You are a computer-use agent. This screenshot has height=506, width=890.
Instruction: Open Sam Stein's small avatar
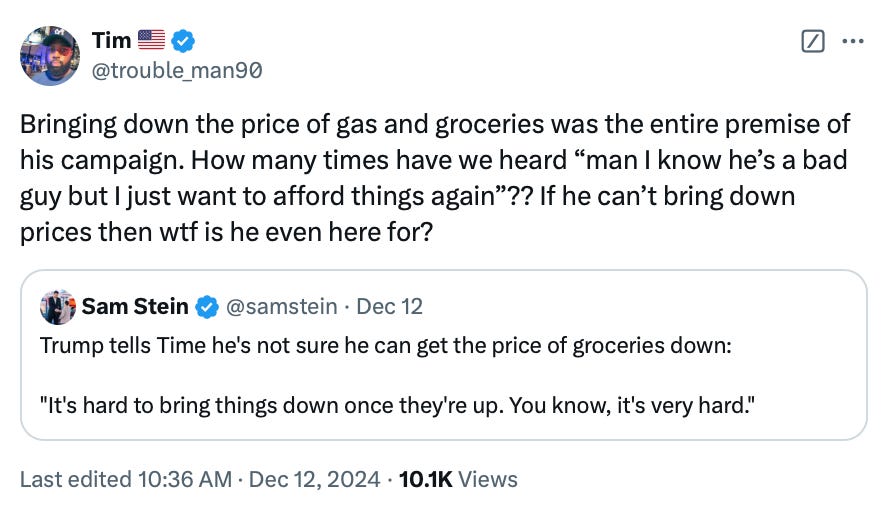[55, 307]
